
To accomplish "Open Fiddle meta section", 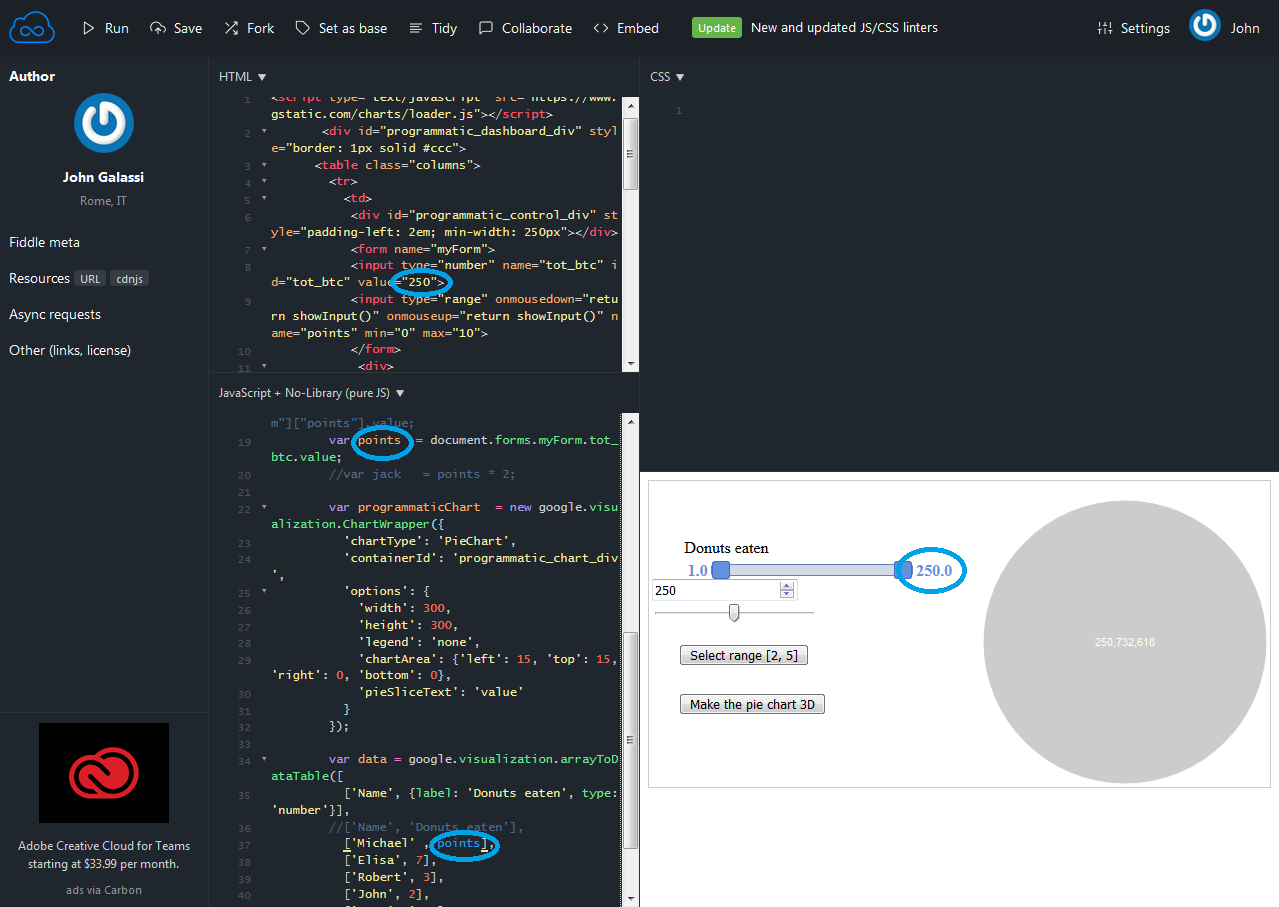I will click(44, 242).
